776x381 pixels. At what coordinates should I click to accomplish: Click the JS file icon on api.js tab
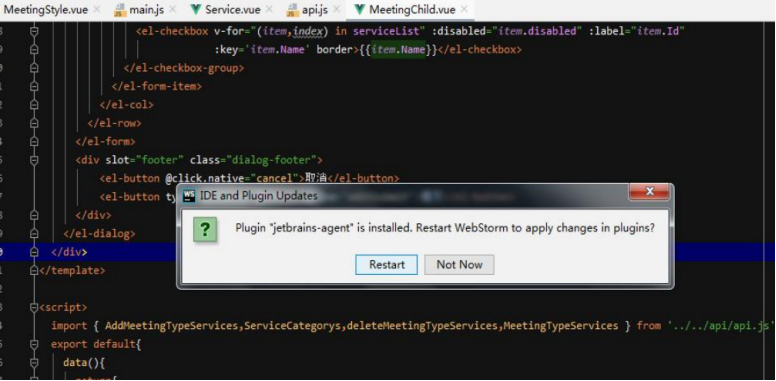(x=292, y=9)
